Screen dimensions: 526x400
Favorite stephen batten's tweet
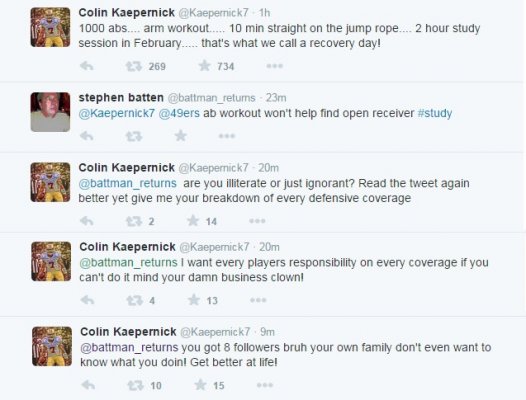(x=180, y=136)
